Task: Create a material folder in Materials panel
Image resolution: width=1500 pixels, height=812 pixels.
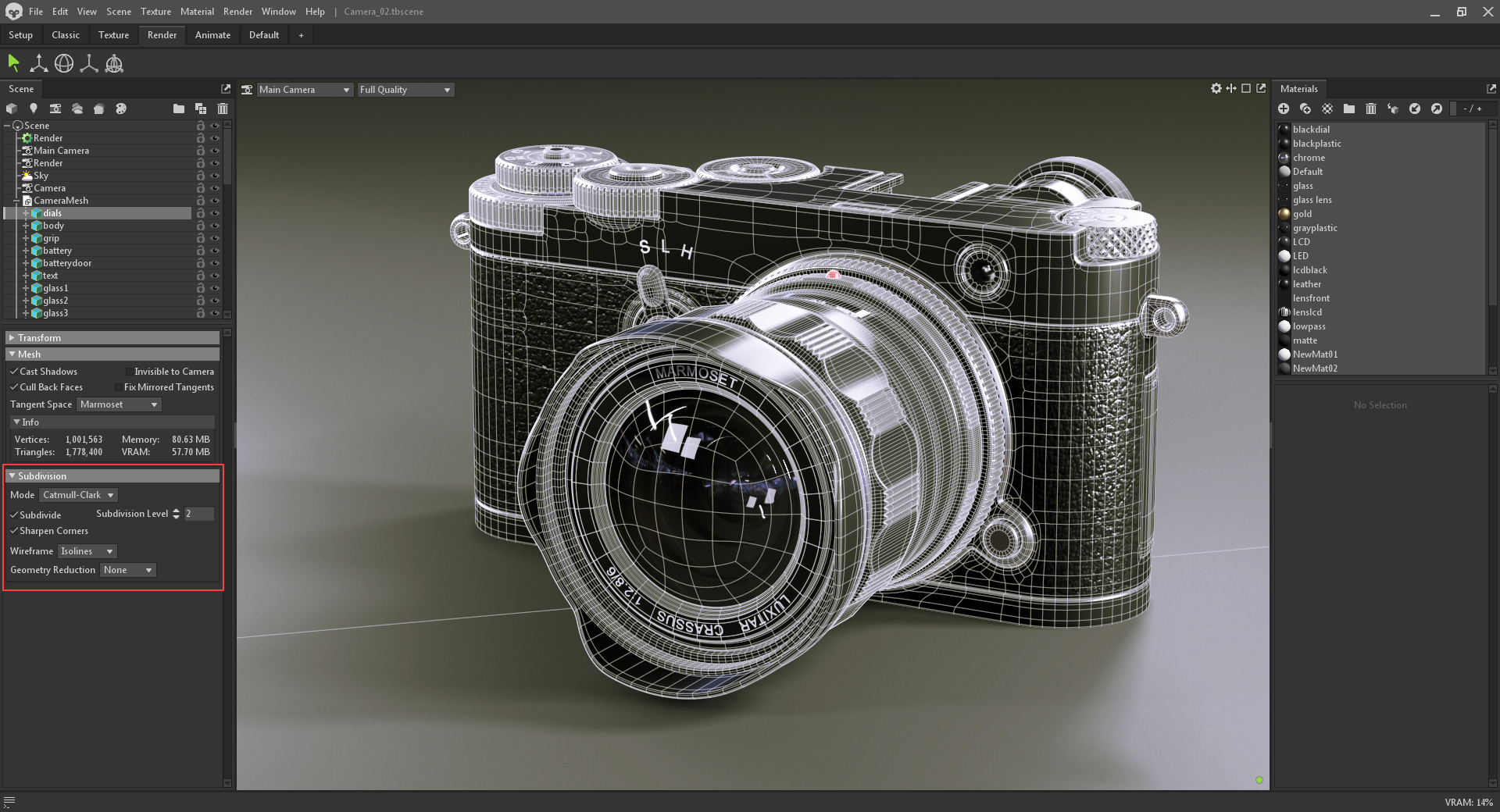Action: (1349, 109)
